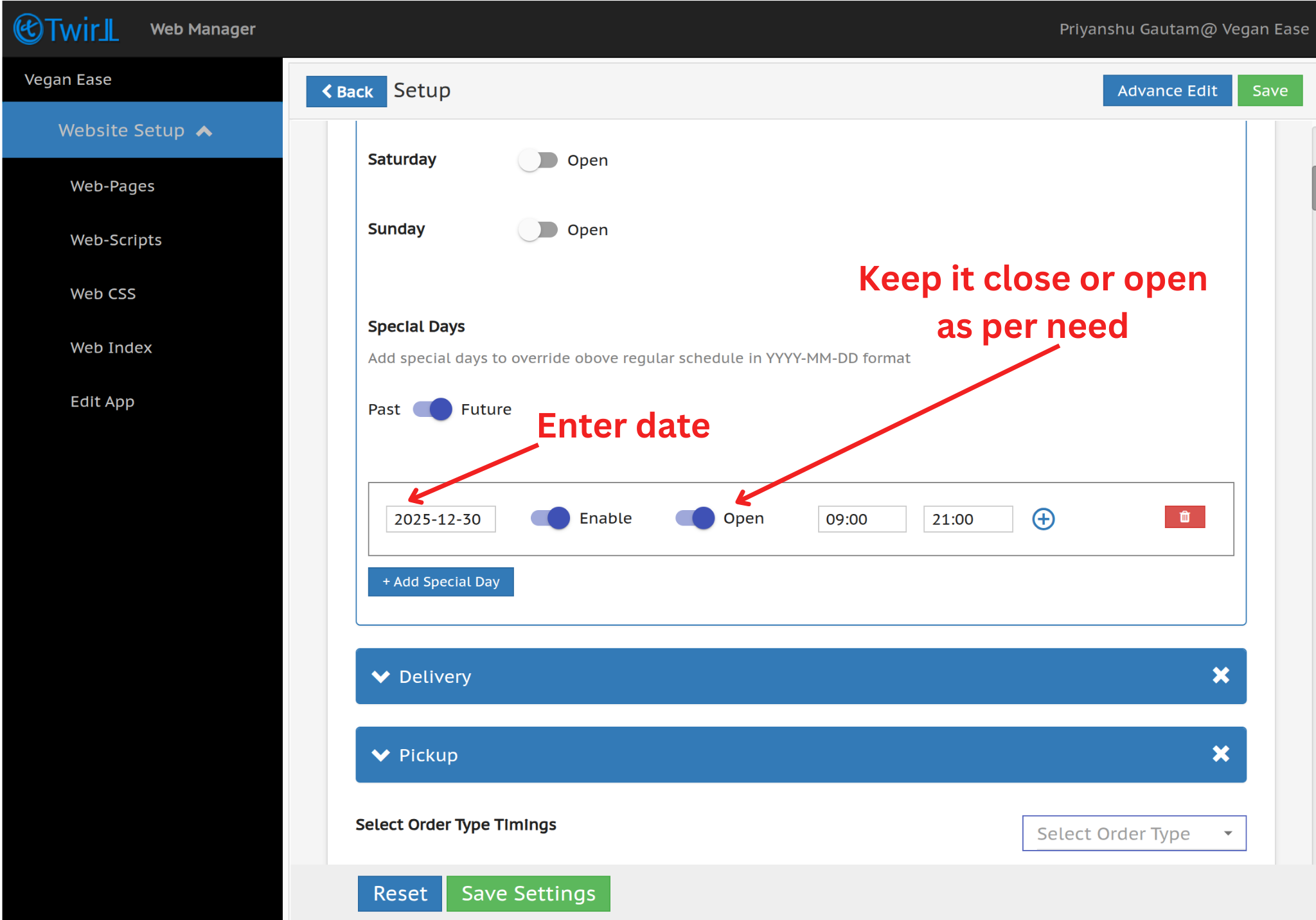Click the Twirll logo icon
This screenshot has width=1316, height=920.
pyautogui.click(x=28, y=29)
